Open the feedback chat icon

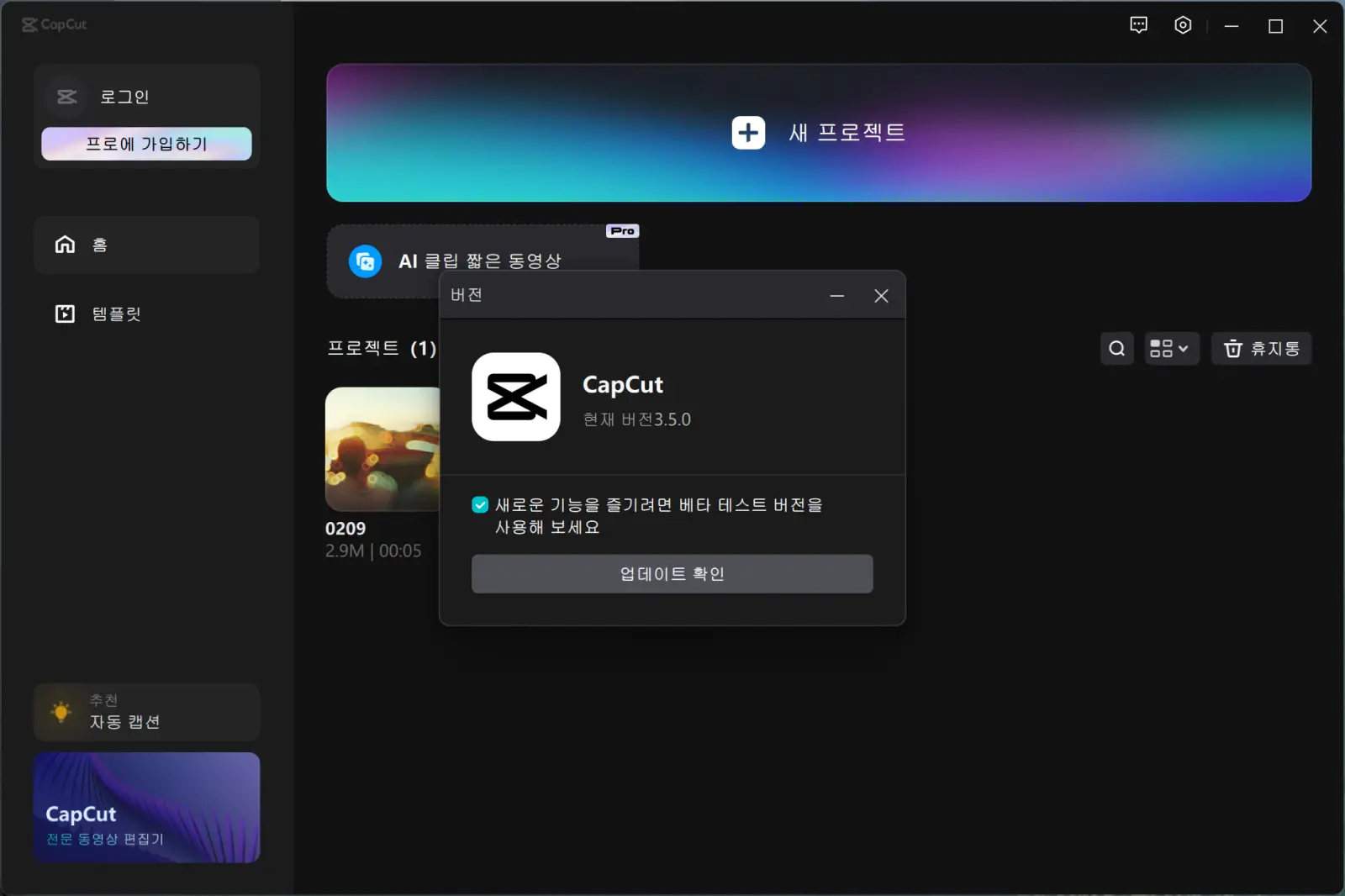click(x=1138, y=25)
